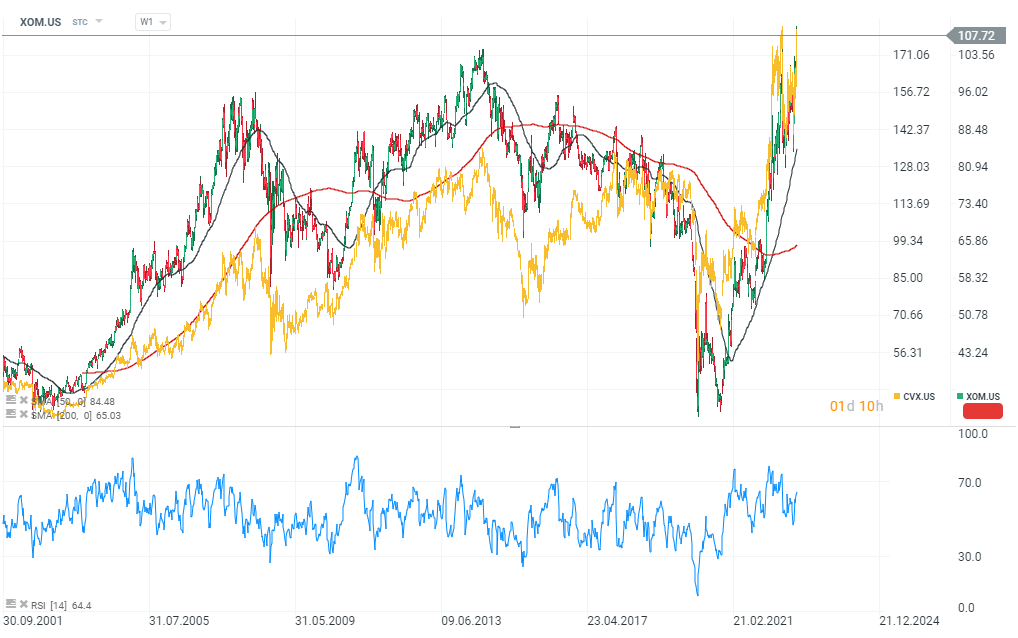Image resolution: width=1018 pixels, height=638 pixels.
Task: Grab the panel divider handle above the RSI
Action: 515,426
